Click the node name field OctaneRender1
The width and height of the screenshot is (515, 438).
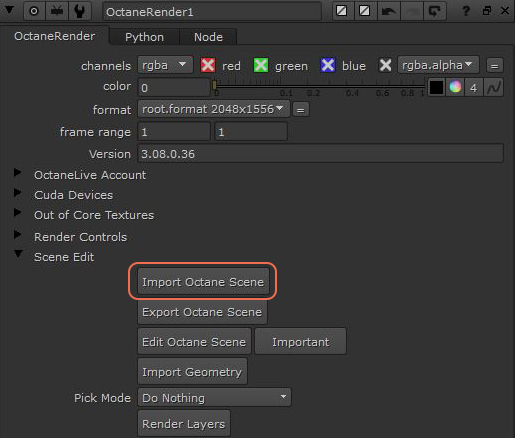[x=211, y=12]
